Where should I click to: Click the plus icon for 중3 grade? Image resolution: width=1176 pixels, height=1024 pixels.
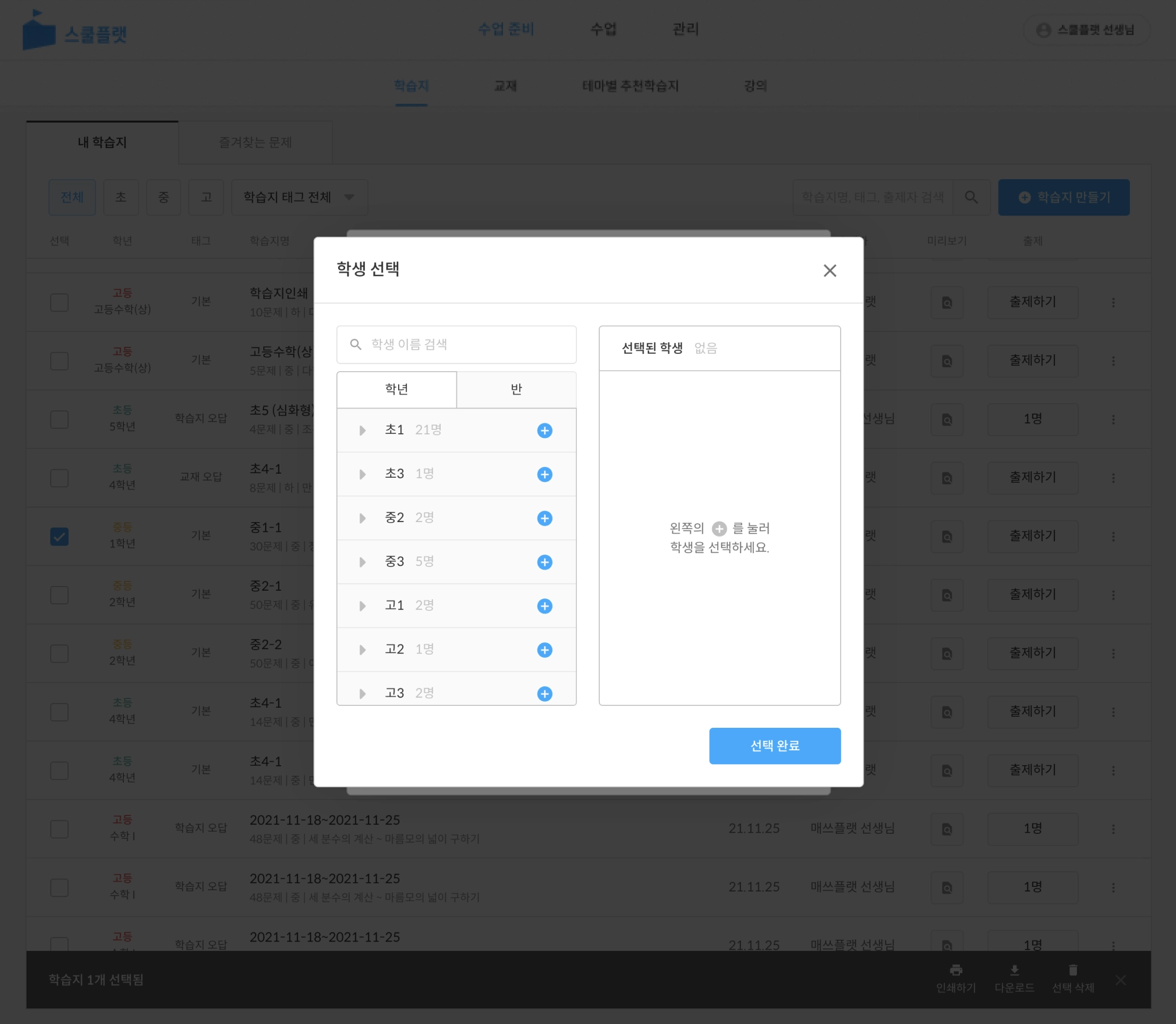pos(544,562)
